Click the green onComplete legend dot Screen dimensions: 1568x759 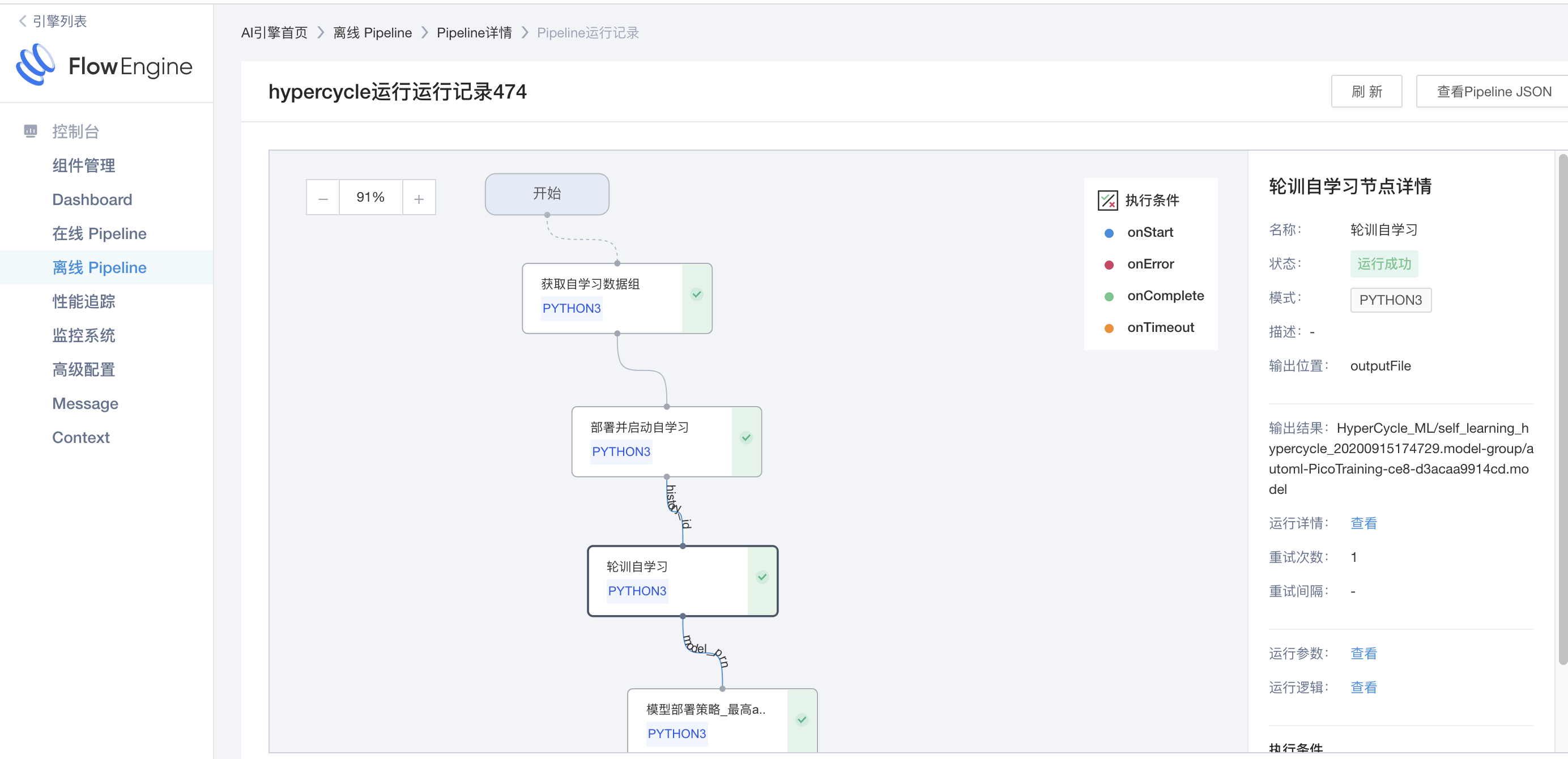(1109, 296)
